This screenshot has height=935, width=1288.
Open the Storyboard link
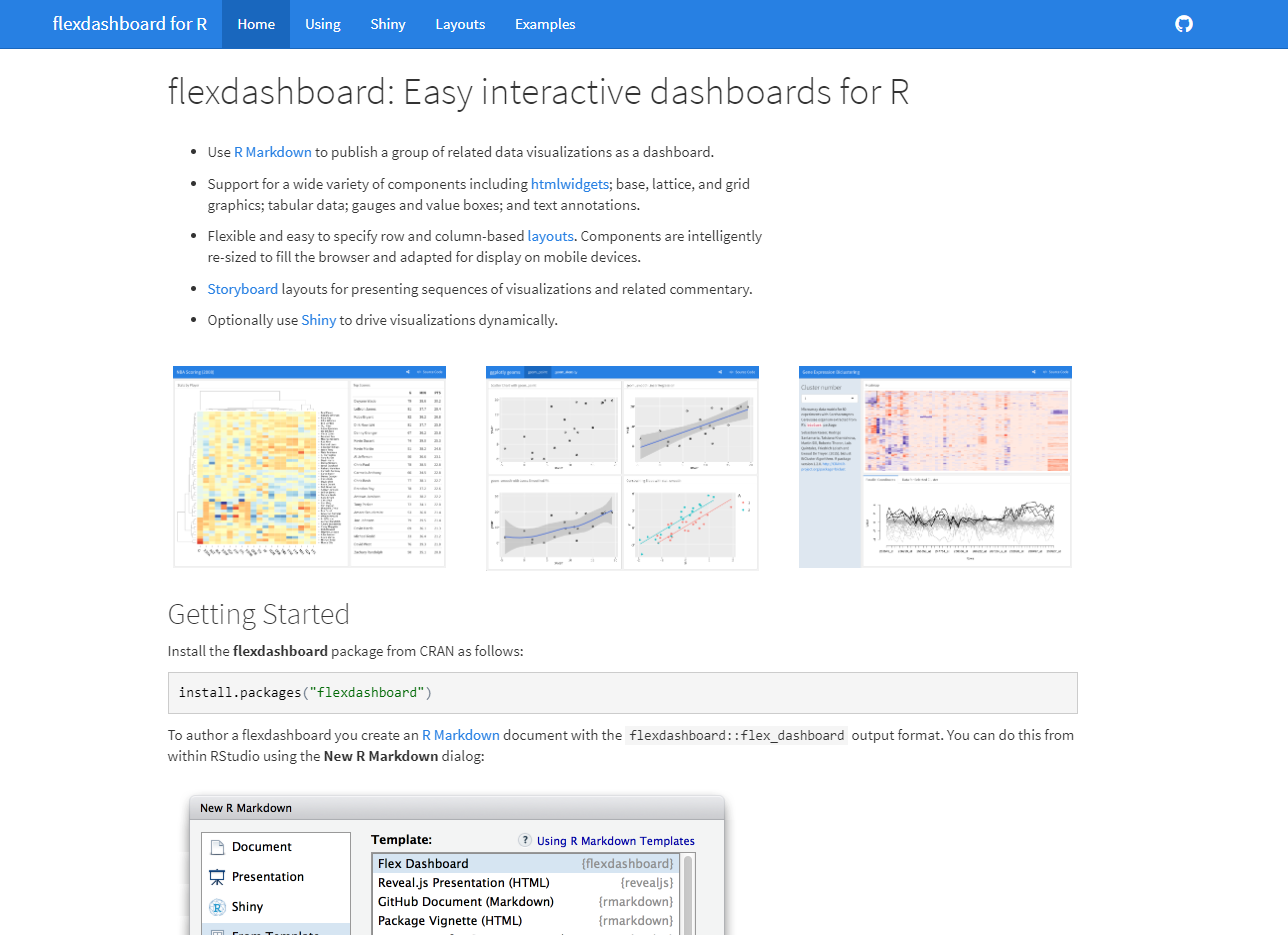pyautogui.click(x=243, y=289)
